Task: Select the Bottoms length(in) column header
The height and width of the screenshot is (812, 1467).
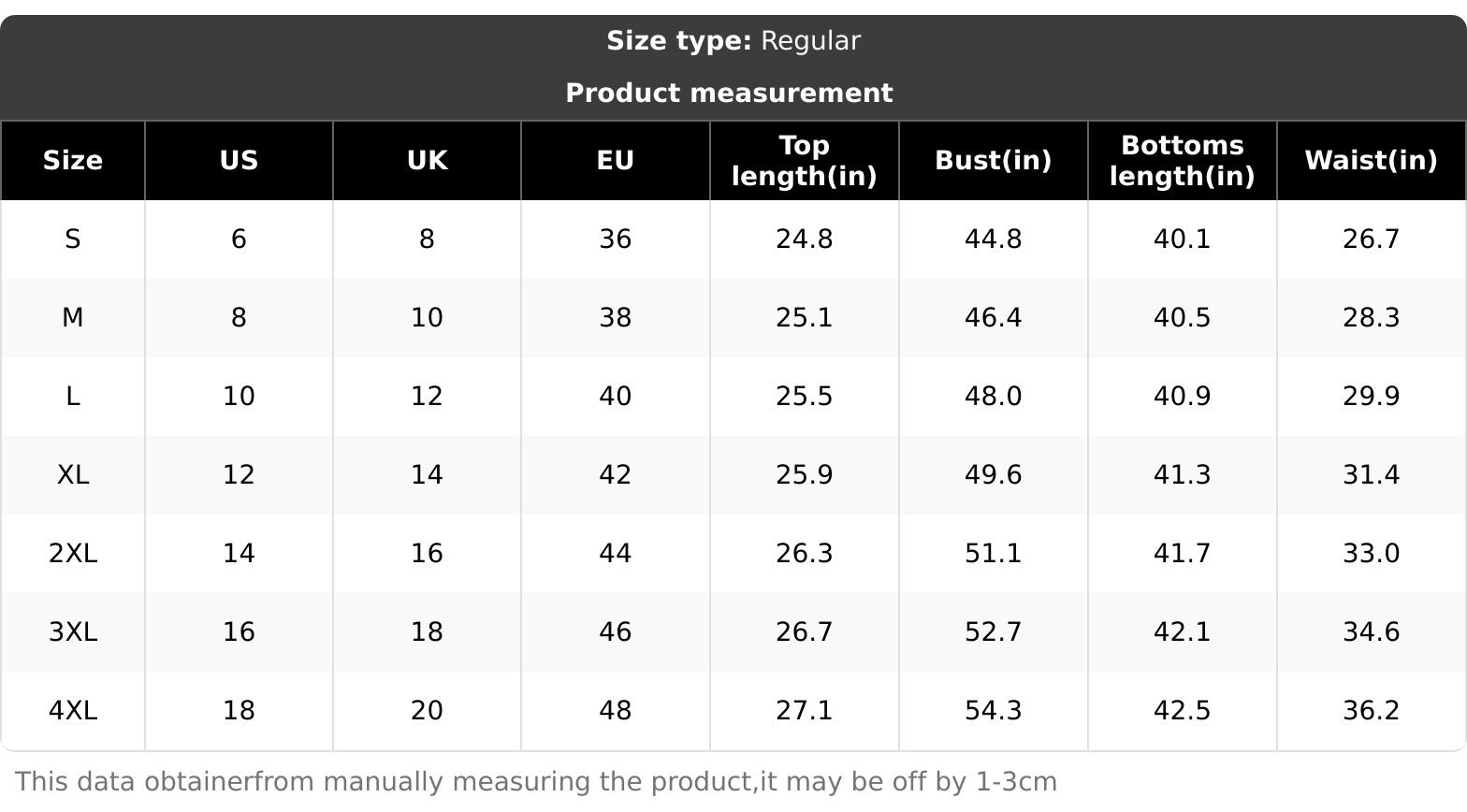Action: click(1182, 161)
